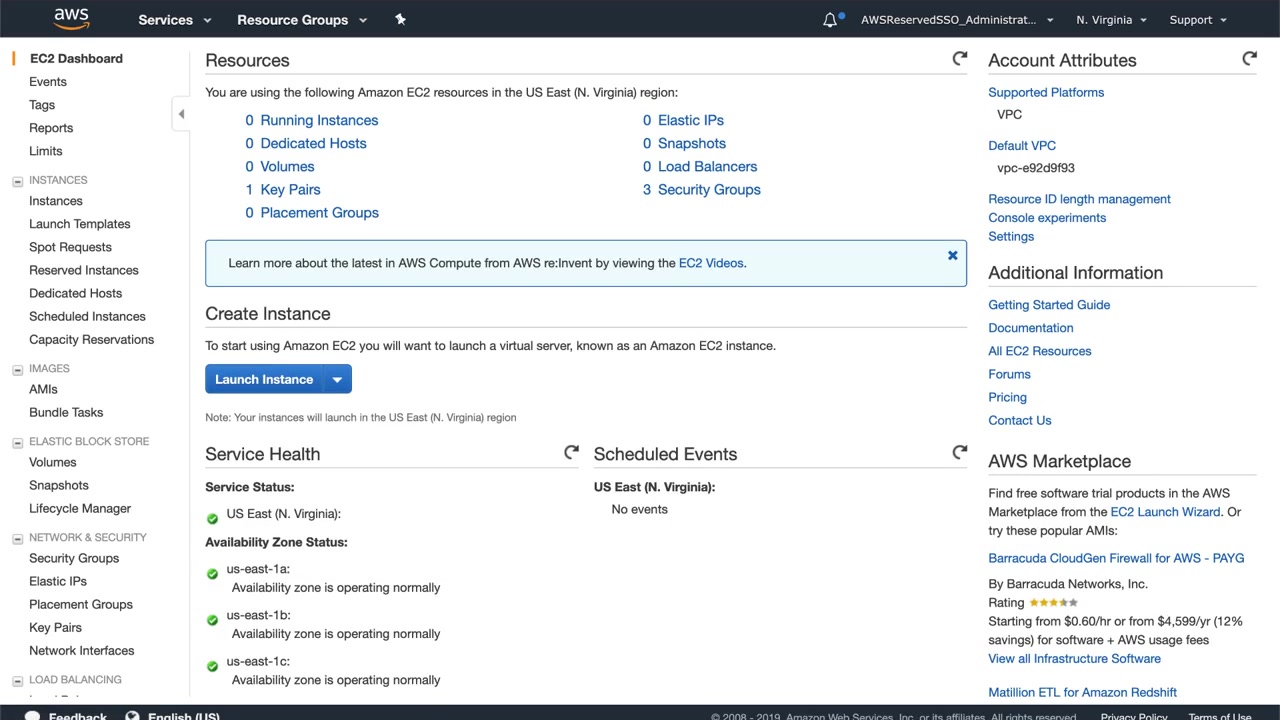Refresh the Resources panel
The width and height of the screenshot is (1280, 720).
pos(960,59)
